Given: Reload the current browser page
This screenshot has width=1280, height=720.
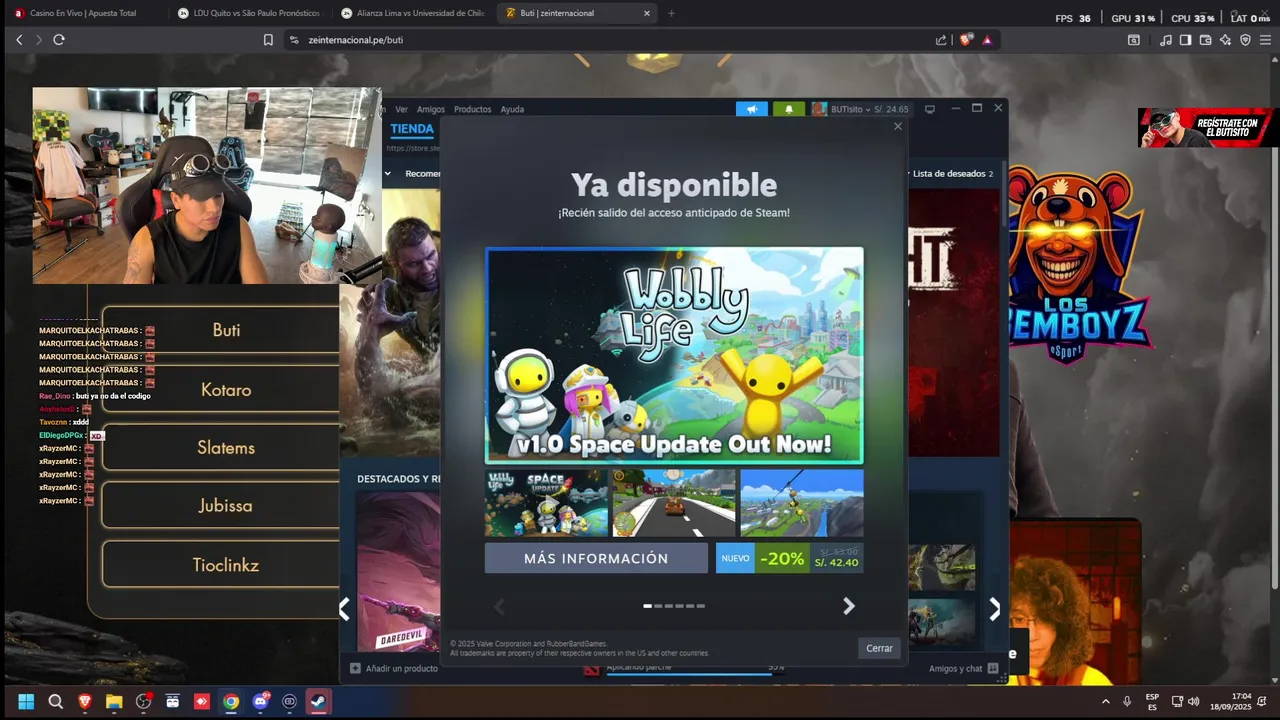Looking at the screenshot, I should (59, 40).
